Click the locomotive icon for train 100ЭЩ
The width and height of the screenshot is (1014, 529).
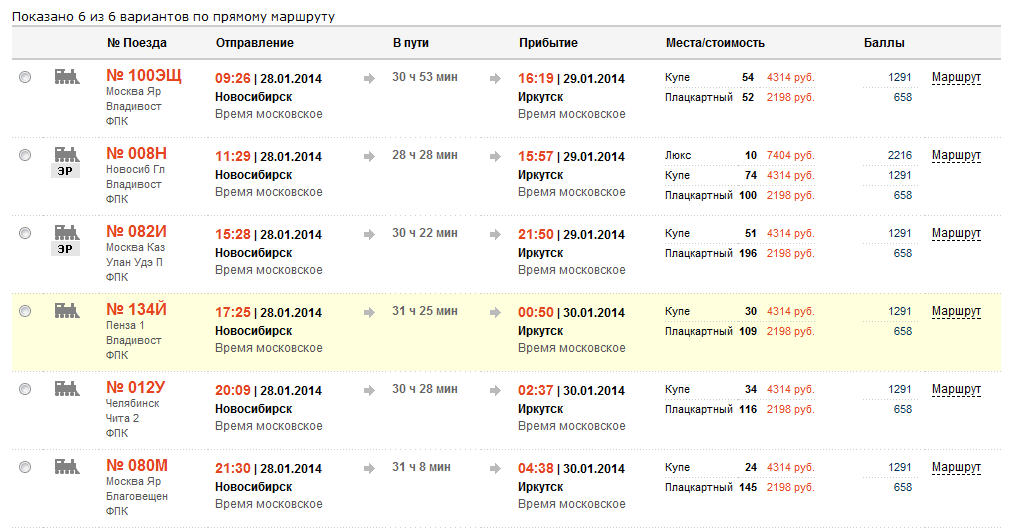[67, 76]
